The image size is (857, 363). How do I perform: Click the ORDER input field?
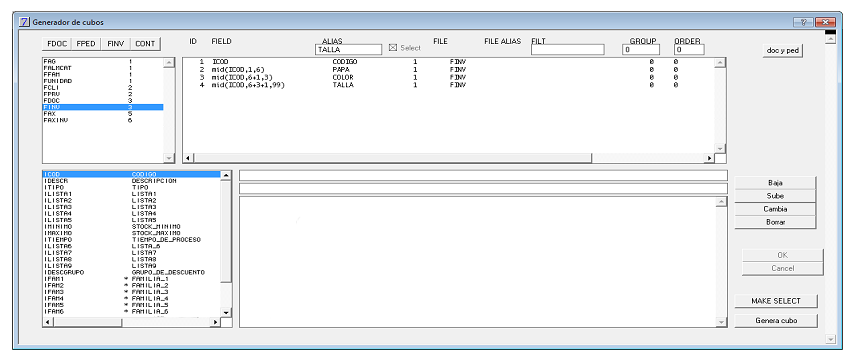tap(689, 50)
